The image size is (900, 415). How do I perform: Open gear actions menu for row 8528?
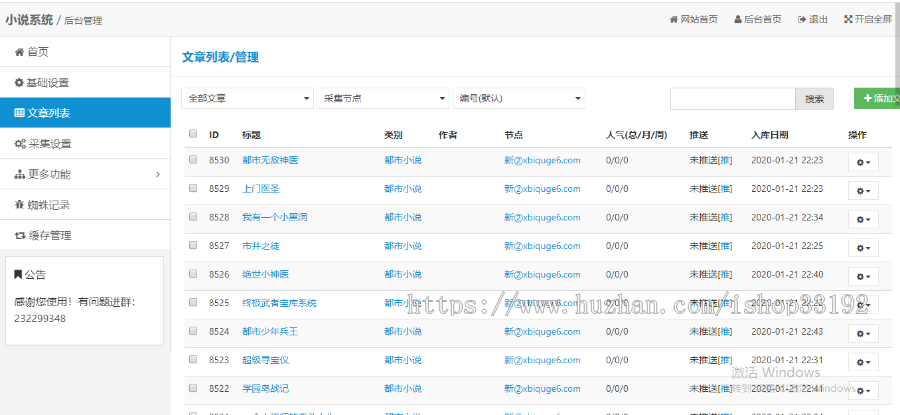(x=863, y=219)
